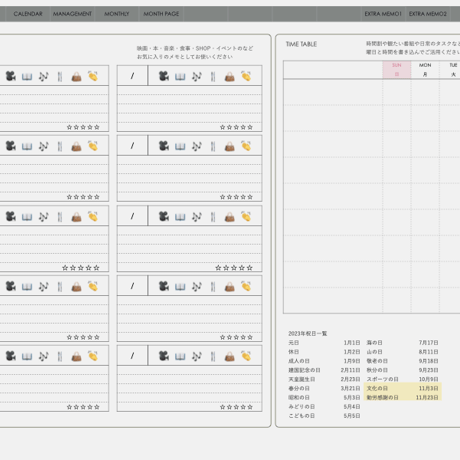
Task: Click the スポーツの日 holiday entry
Action: tap(382, 379)
